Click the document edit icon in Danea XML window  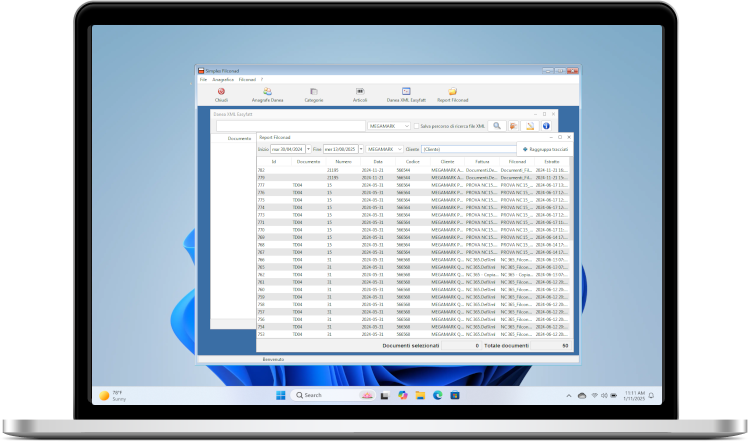click(530, 126)
